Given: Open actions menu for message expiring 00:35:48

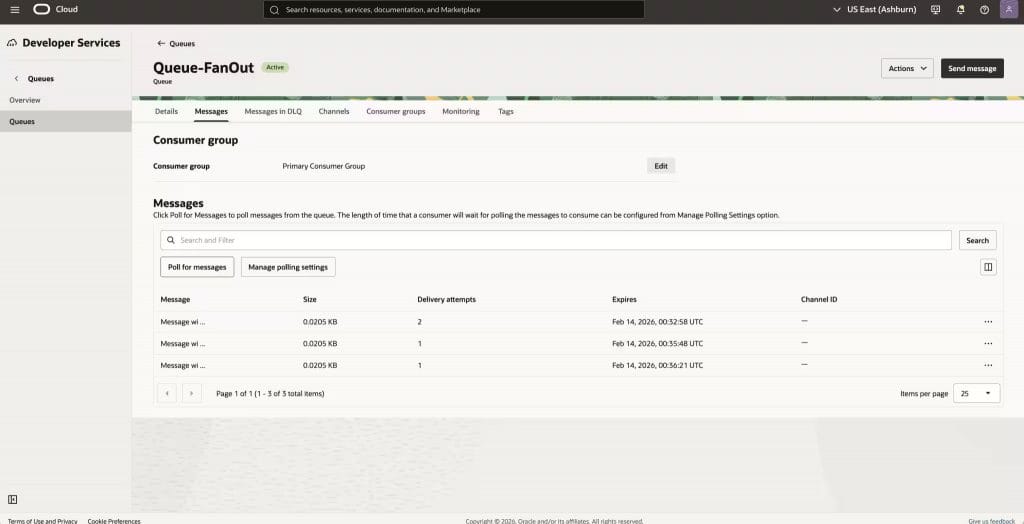Looking at the screenshot, I should pyautogui.click(x=988, y=344).
